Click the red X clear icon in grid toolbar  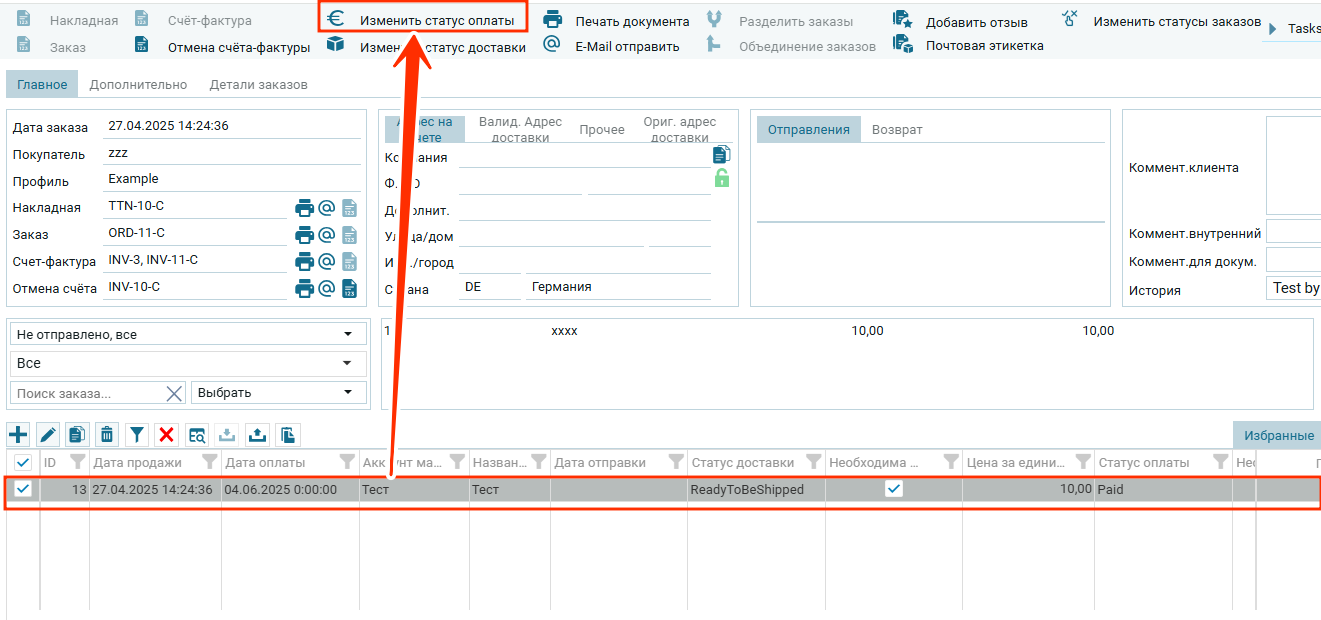coord(167,435)
